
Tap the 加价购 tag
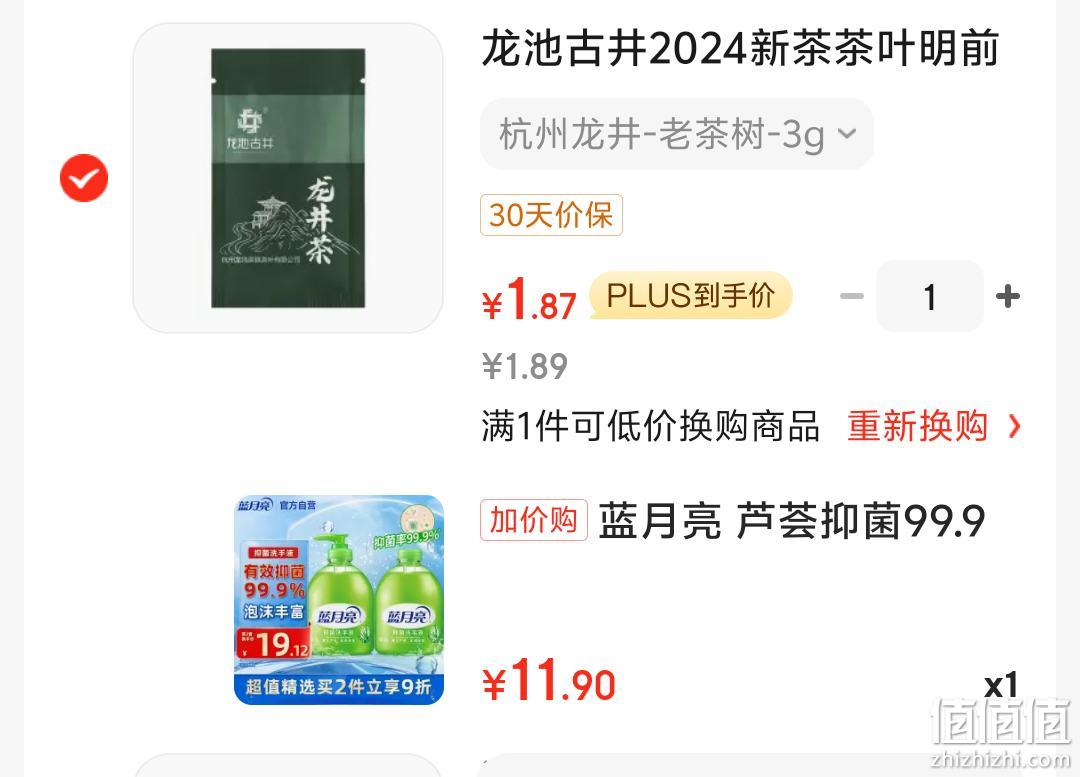534,519
